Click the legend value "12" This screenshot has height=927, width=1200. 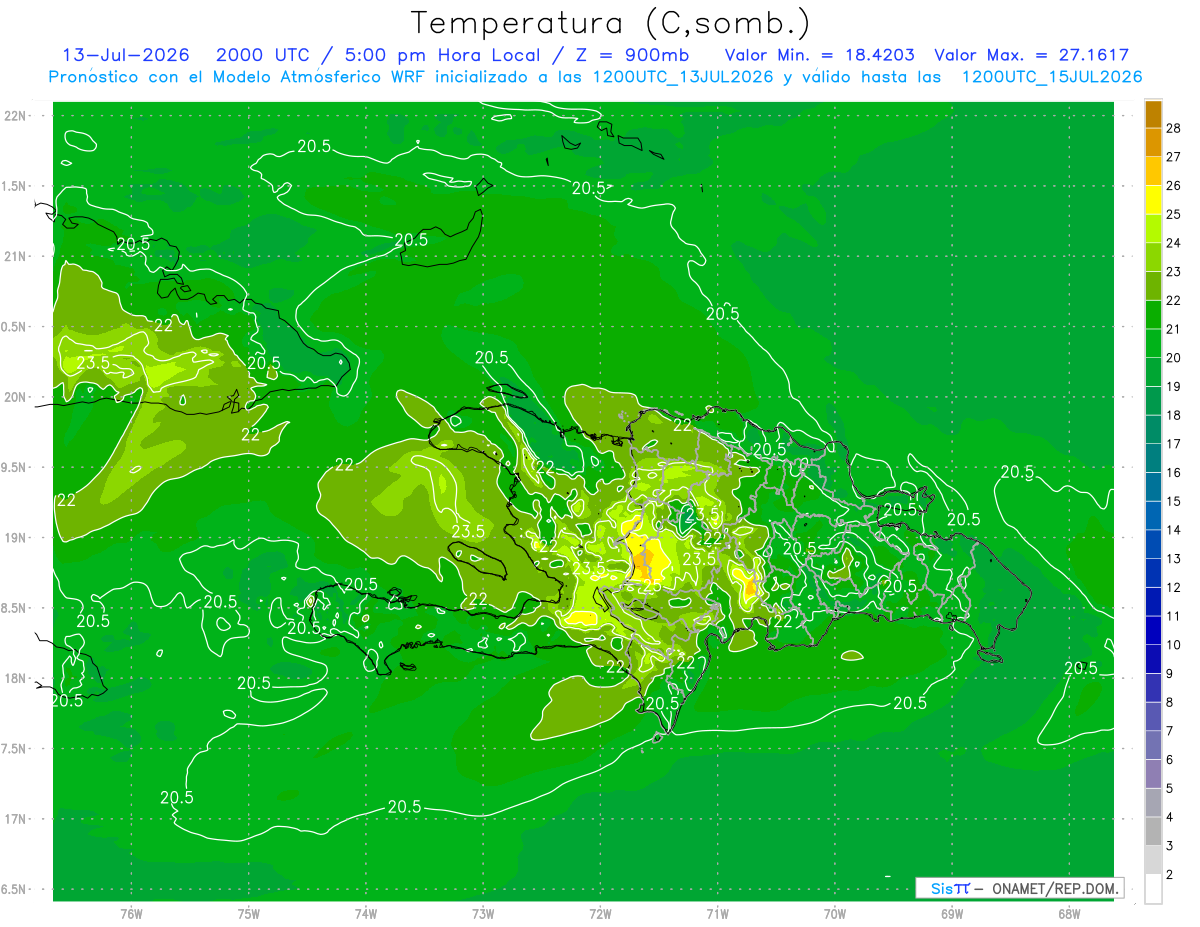click(1174, 587)
